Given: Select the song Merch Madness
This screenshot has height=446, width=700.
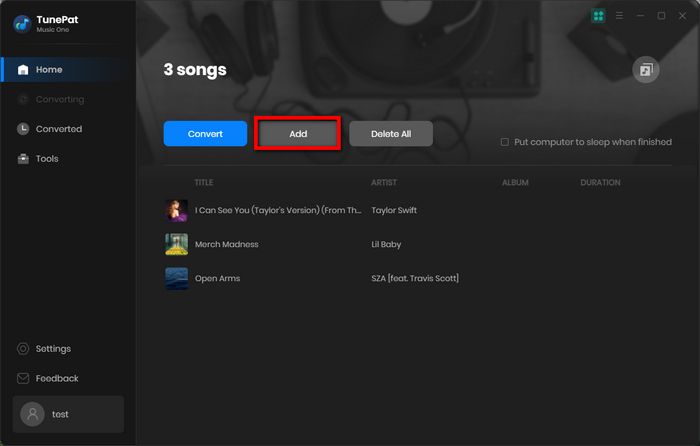Looking at the screenshot, I should (226, 244).
